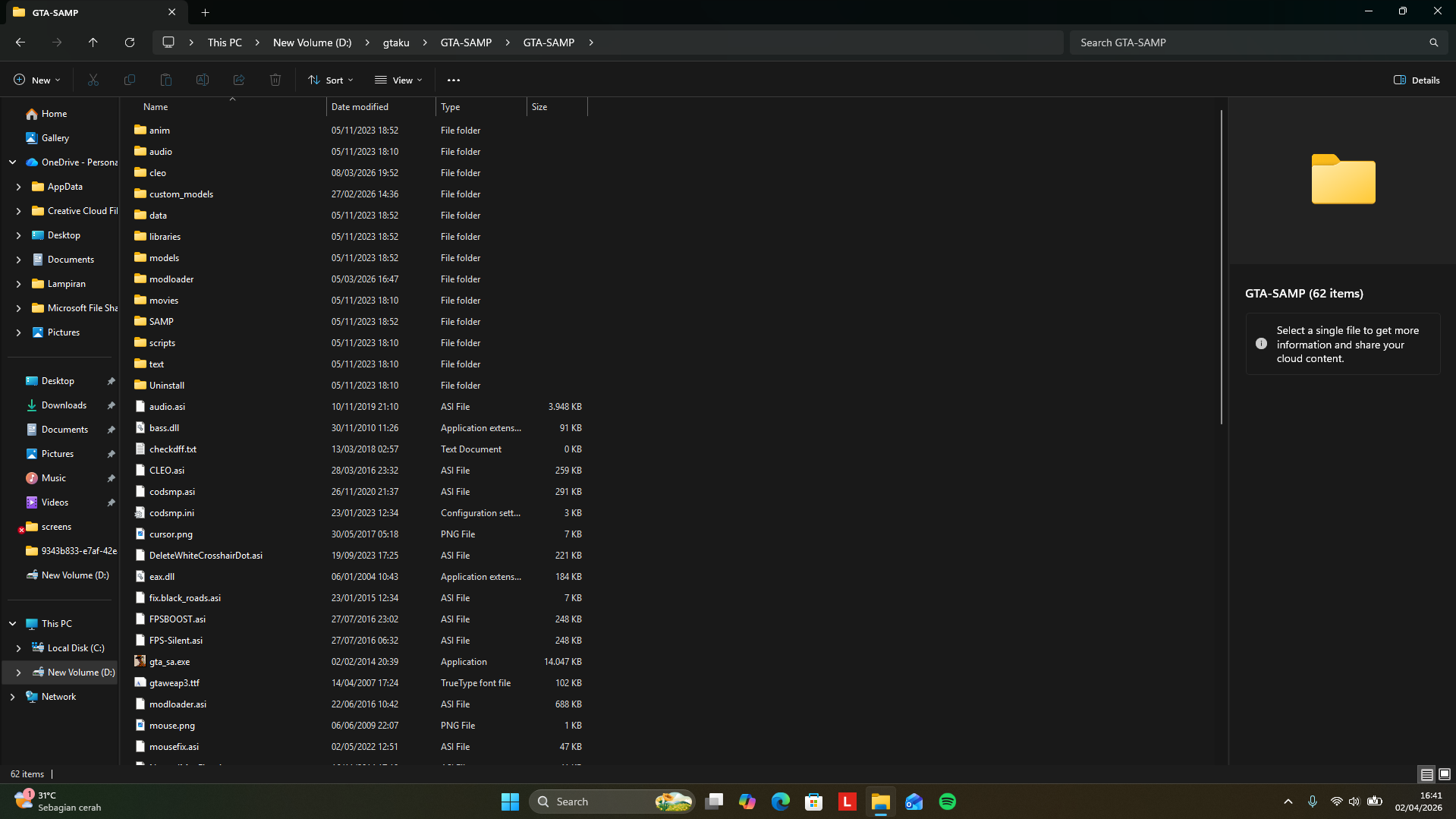Collapse the This PC tree node
The image size is (1456, 819).
click(13, 624)
